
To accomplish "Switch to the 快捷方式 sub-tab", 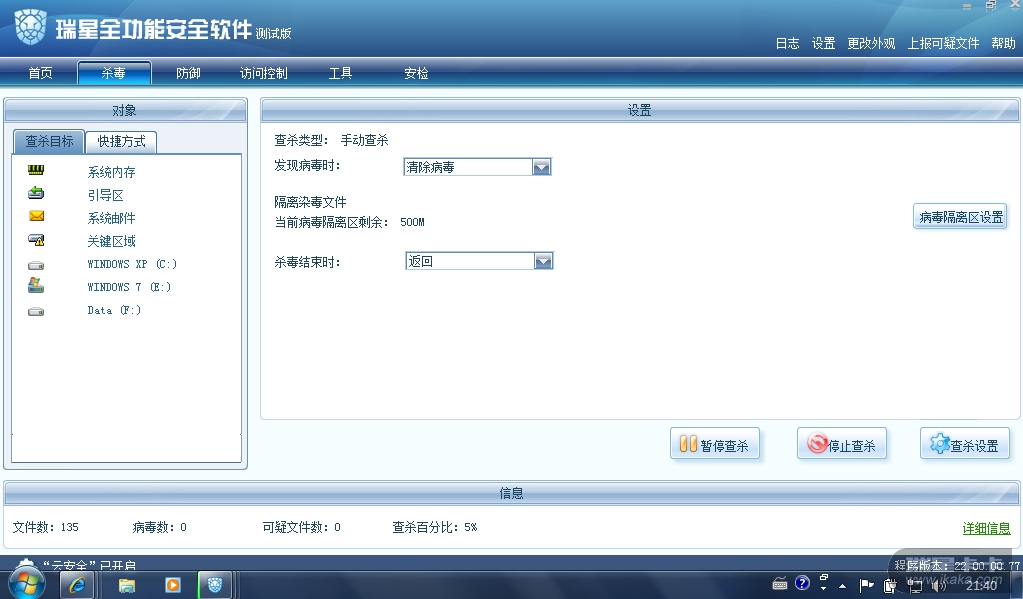I will coord(121,141).
